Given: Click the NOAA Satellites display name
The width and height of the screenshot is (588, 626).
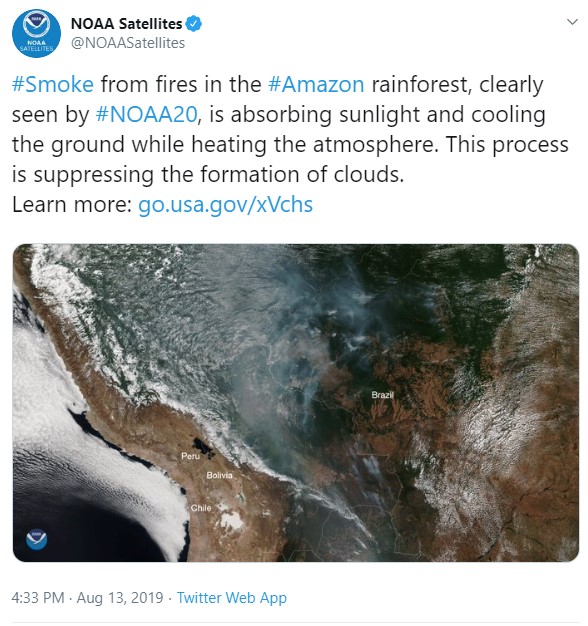Looking at the screenshot, I should pyautogui.click(x=126, y=24).
